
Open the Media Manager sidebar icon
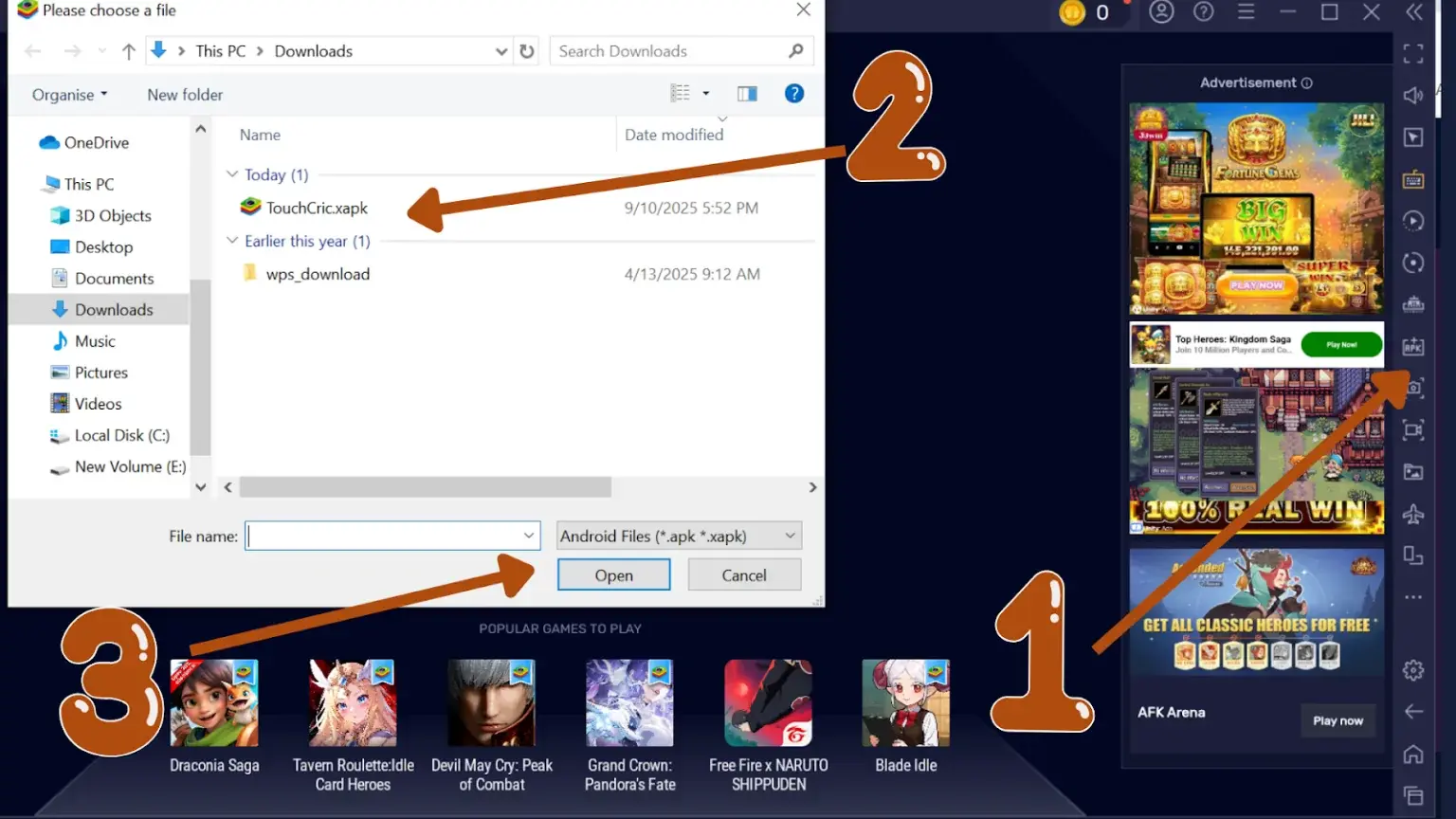(x=1413, y=471)
